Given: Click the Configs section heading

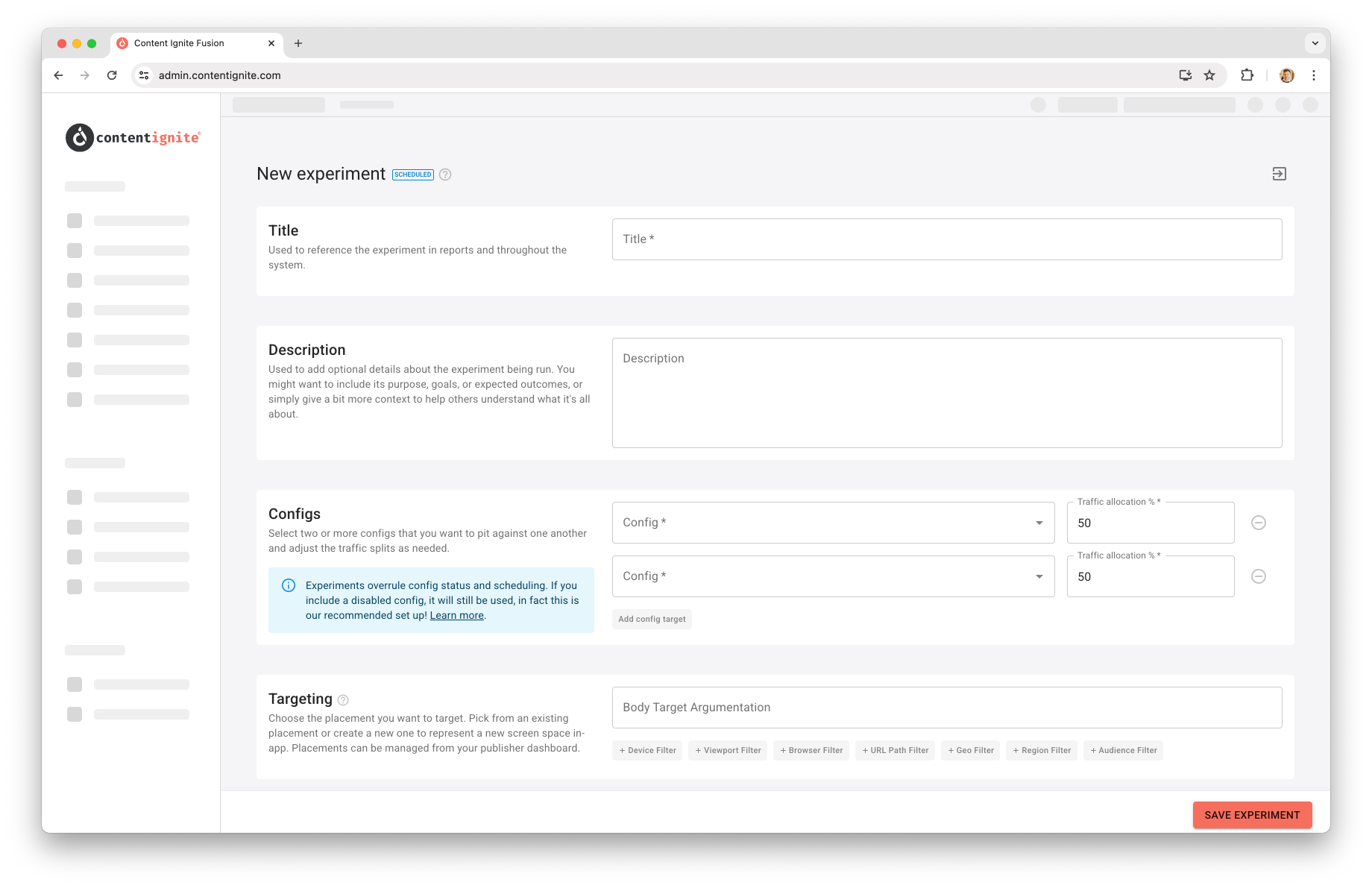Looking at the screenshot, I should (295, 514).
